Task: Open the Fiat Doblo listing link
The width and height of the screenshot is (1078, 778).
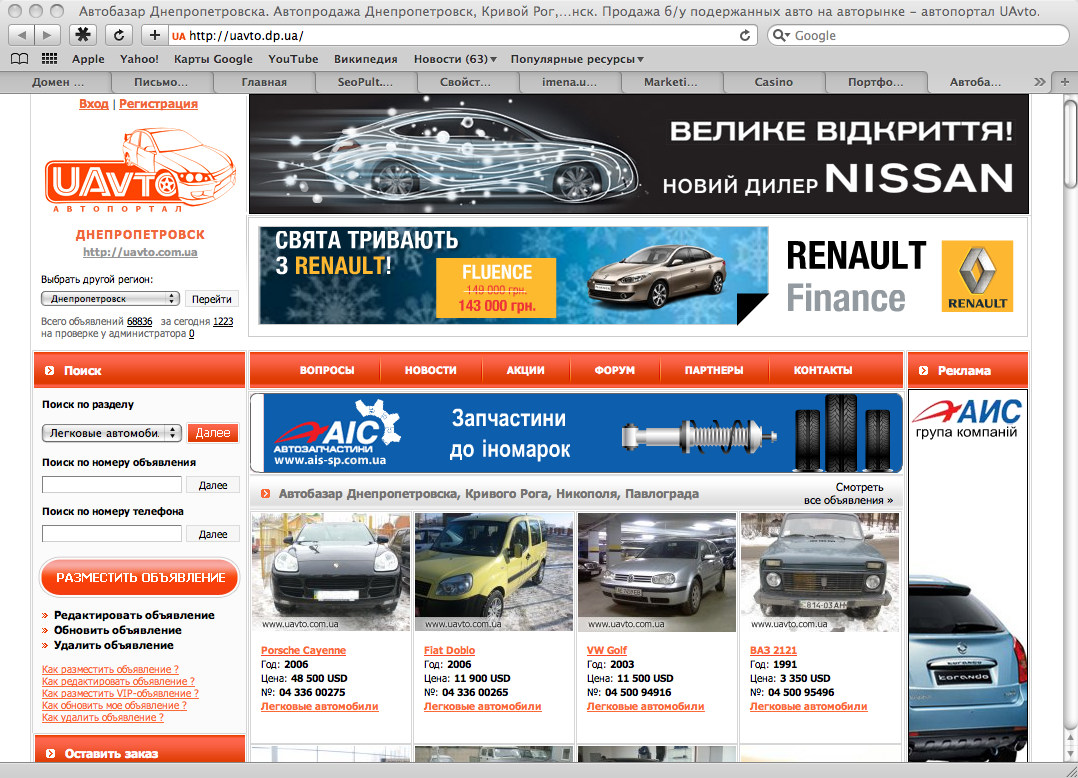Action: tap(449, 650)
